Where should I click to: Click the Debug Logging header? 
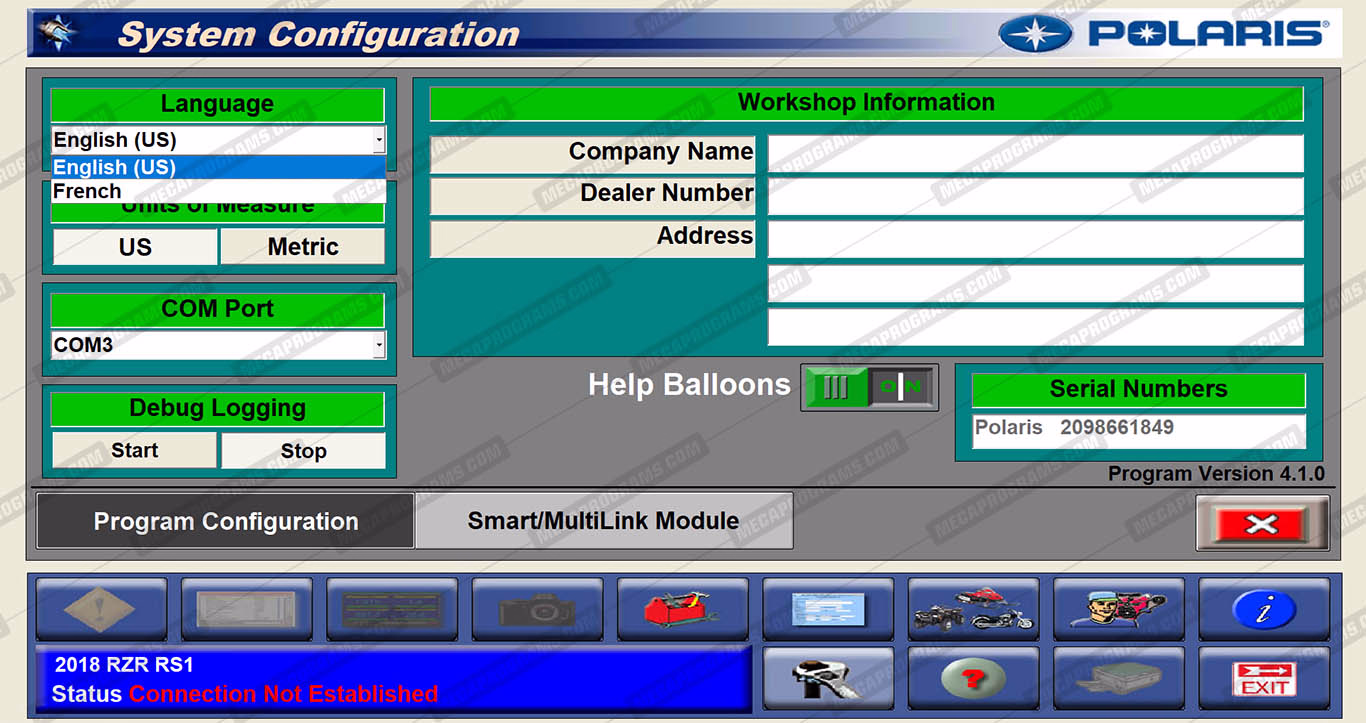[217, 409]
